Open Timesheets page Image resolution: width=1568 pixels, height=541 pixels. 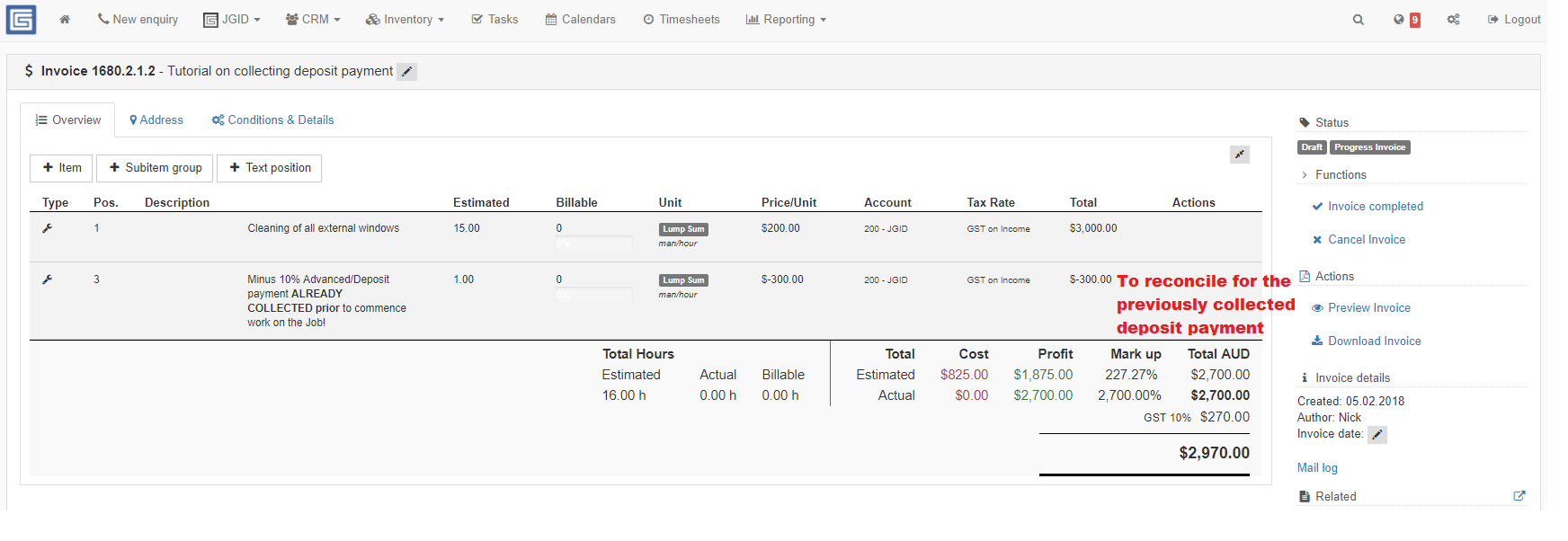[x=682, y=20]
